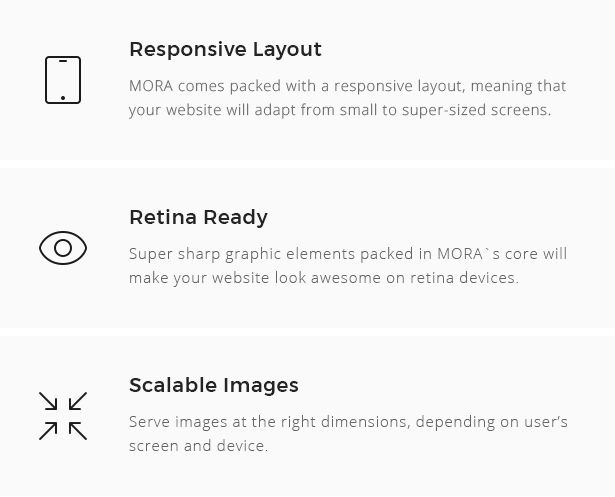This screenshot has height=497, width=615.
Task: Click the Serve images description text
Action: click(x=348, y=433)
